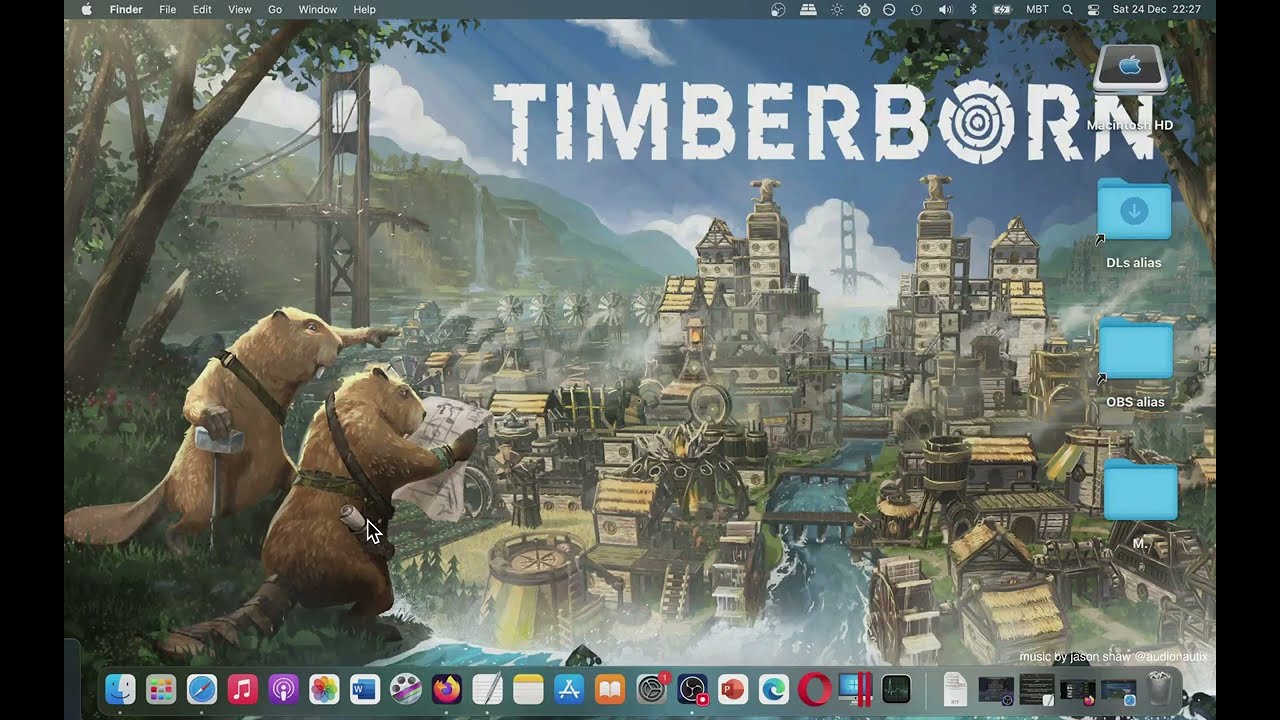Open the last minimized window before Trash
This screenshot has height=720, width=1280.
pyautogui.click(x=1118, y=689)
